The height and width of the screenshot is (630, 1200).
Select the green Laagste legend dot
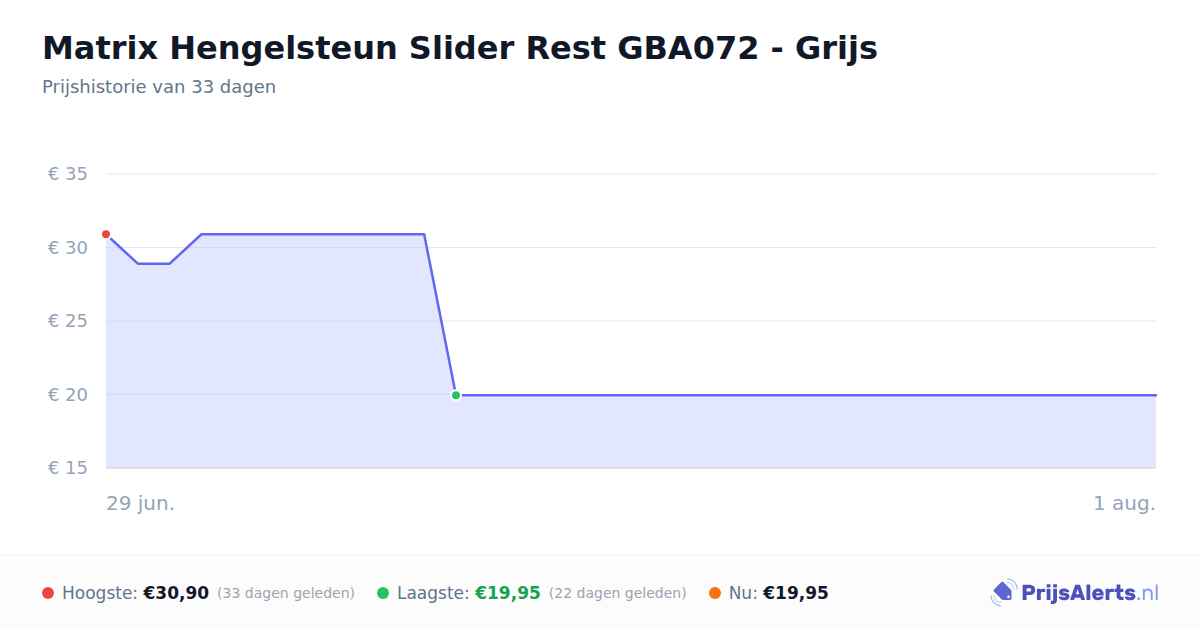pos(383,593)
